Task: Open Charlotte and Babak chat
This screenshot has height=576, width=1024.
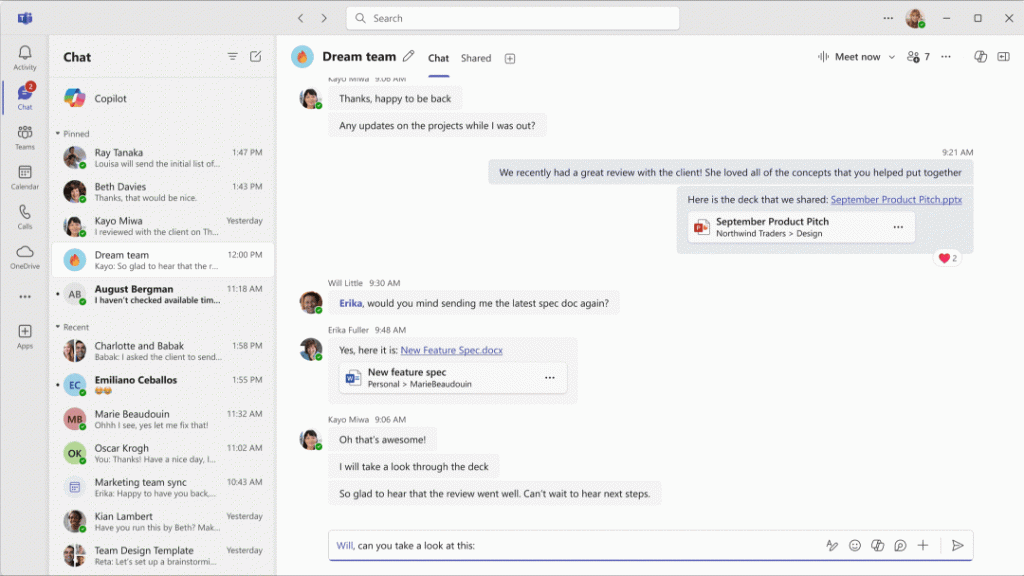Action: click(163, 351)
